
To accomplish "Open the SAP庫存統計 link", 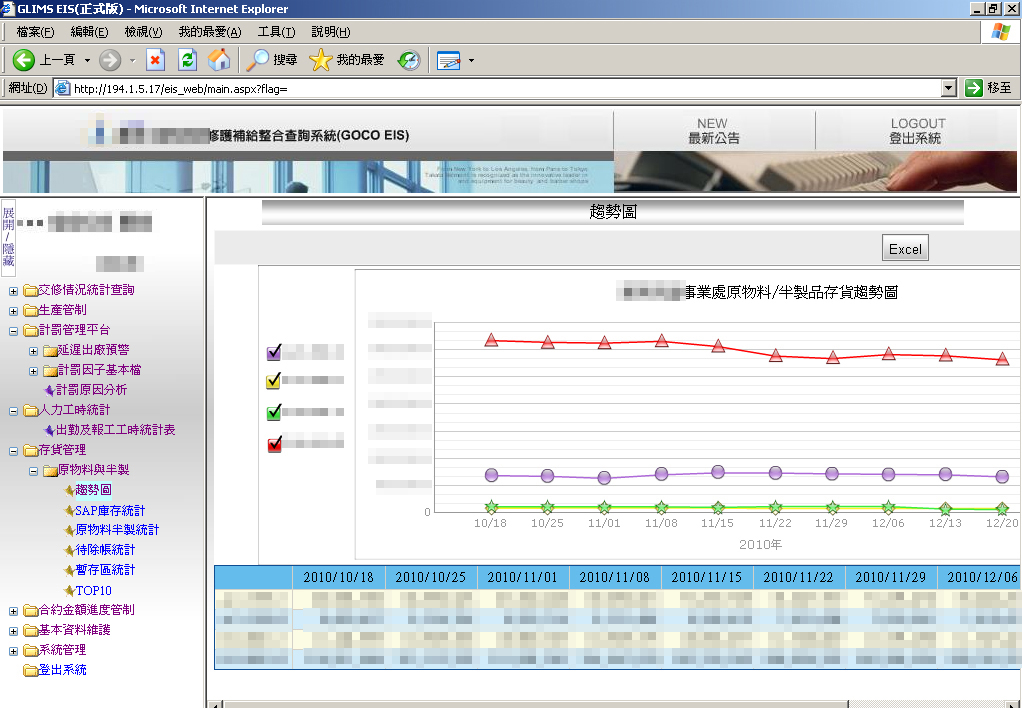I will (110, 510).
